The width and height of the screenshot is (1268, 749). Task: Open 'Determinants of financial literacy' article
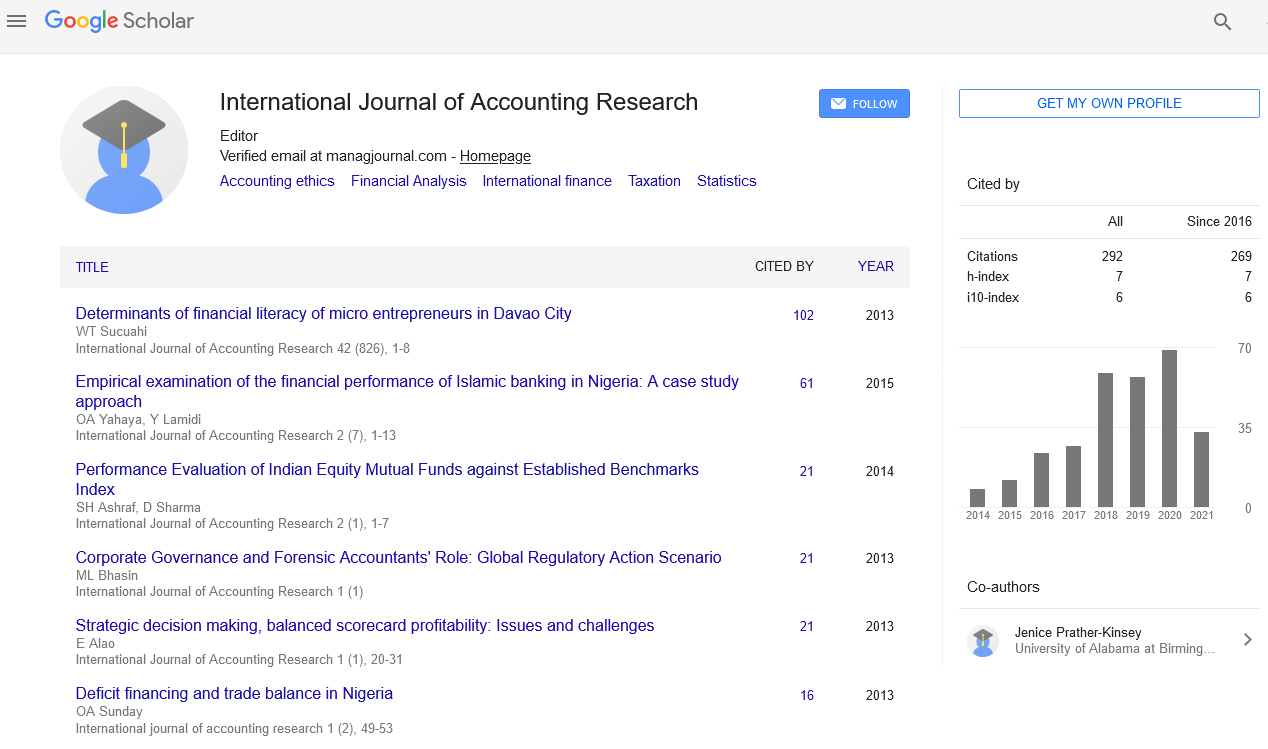click(x=323, y=313)
